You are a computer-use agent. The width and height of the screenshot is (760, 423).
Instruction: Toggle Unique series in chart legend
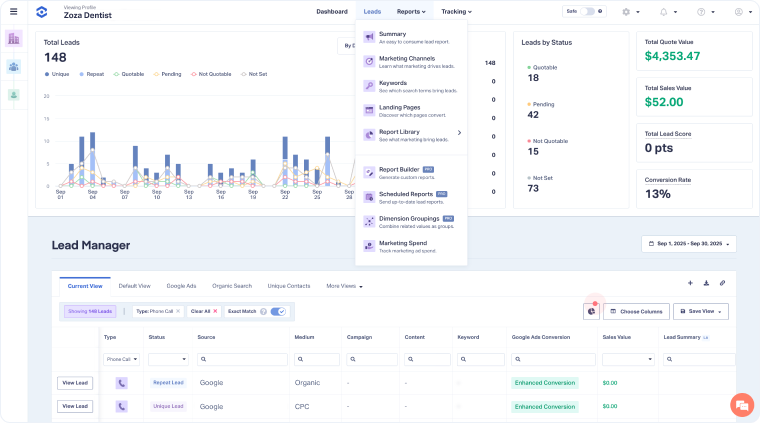(x=55, y=74)
